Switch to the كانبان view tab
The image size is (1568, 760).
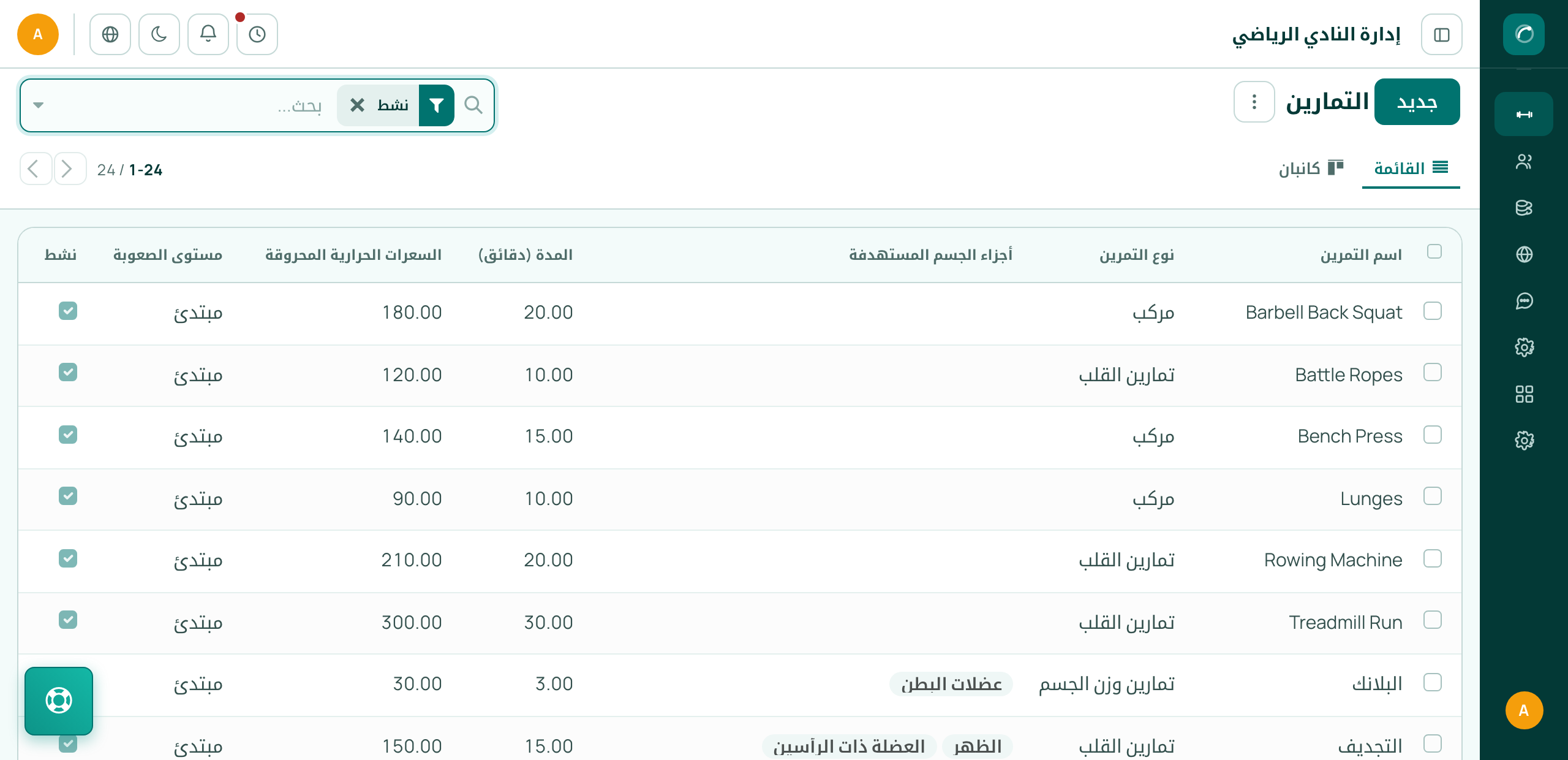(1311, 168)
